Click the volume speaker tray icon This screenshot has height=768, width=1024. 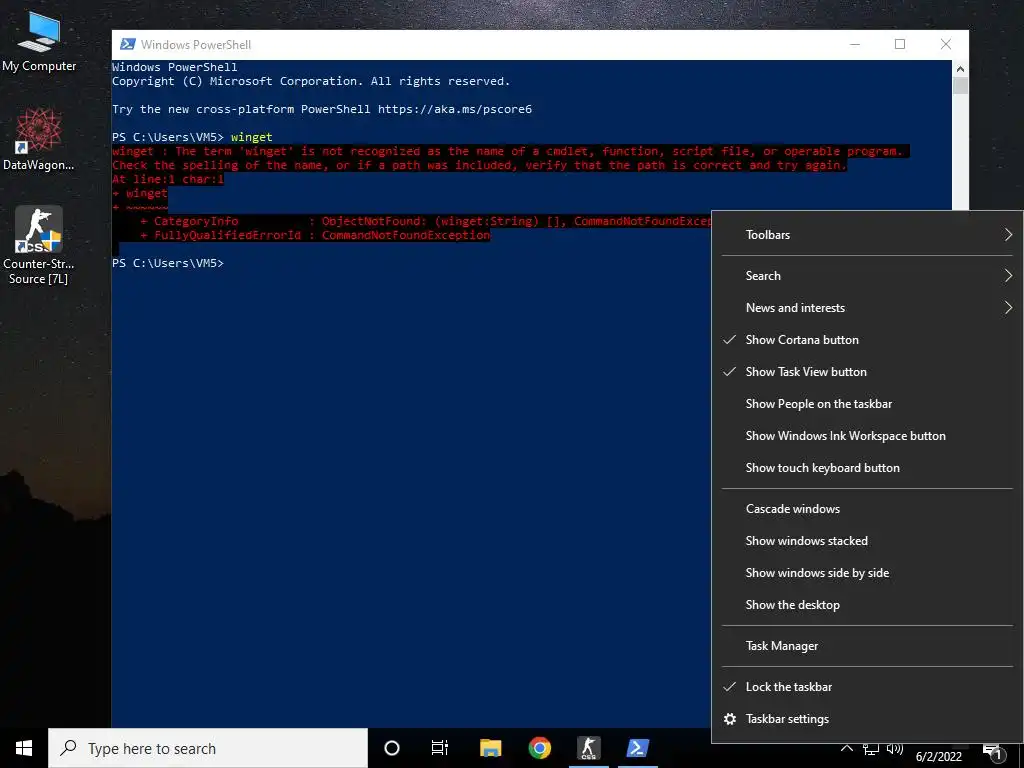tap(895, 750)
